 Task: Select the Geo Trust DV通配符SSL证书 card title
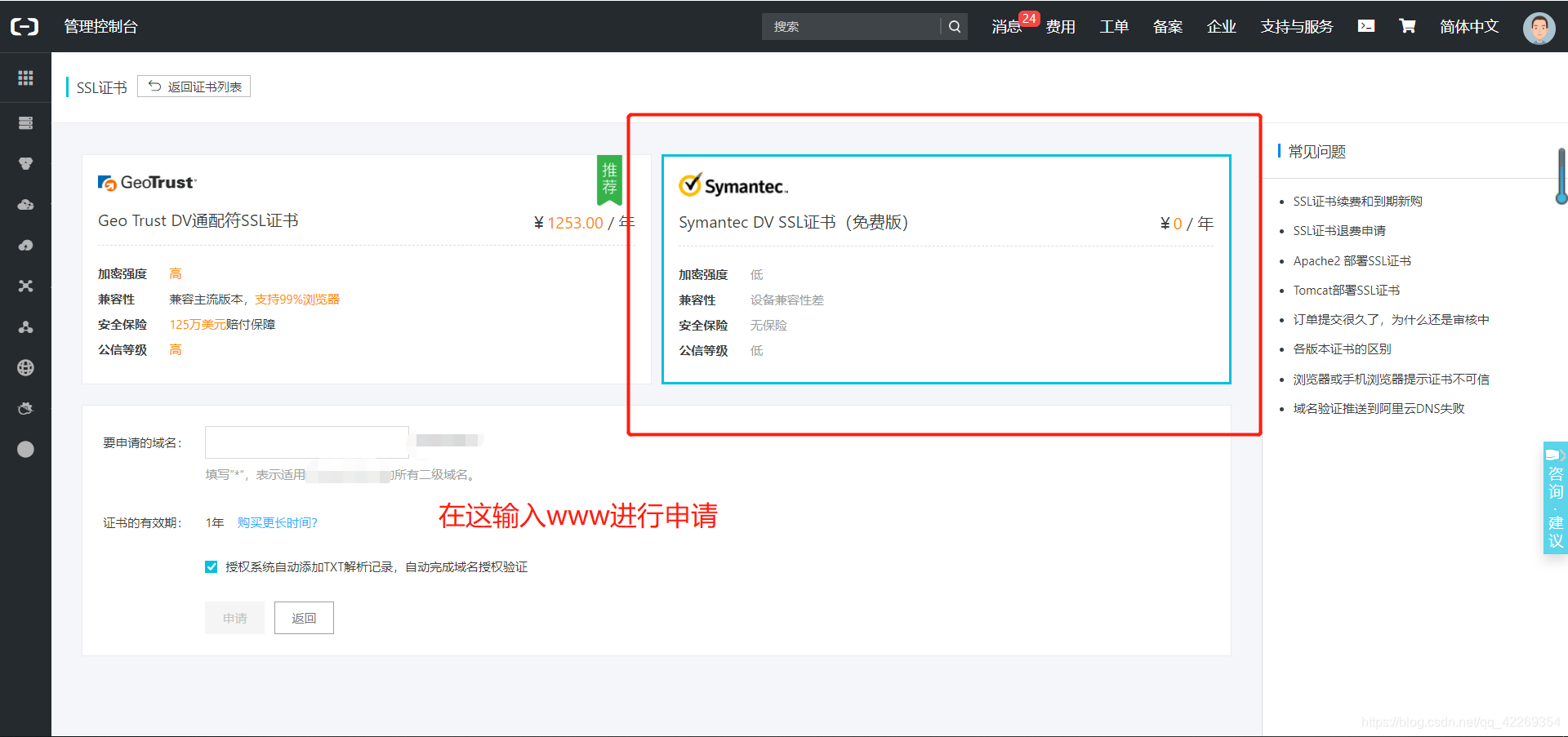pos(198,220)
